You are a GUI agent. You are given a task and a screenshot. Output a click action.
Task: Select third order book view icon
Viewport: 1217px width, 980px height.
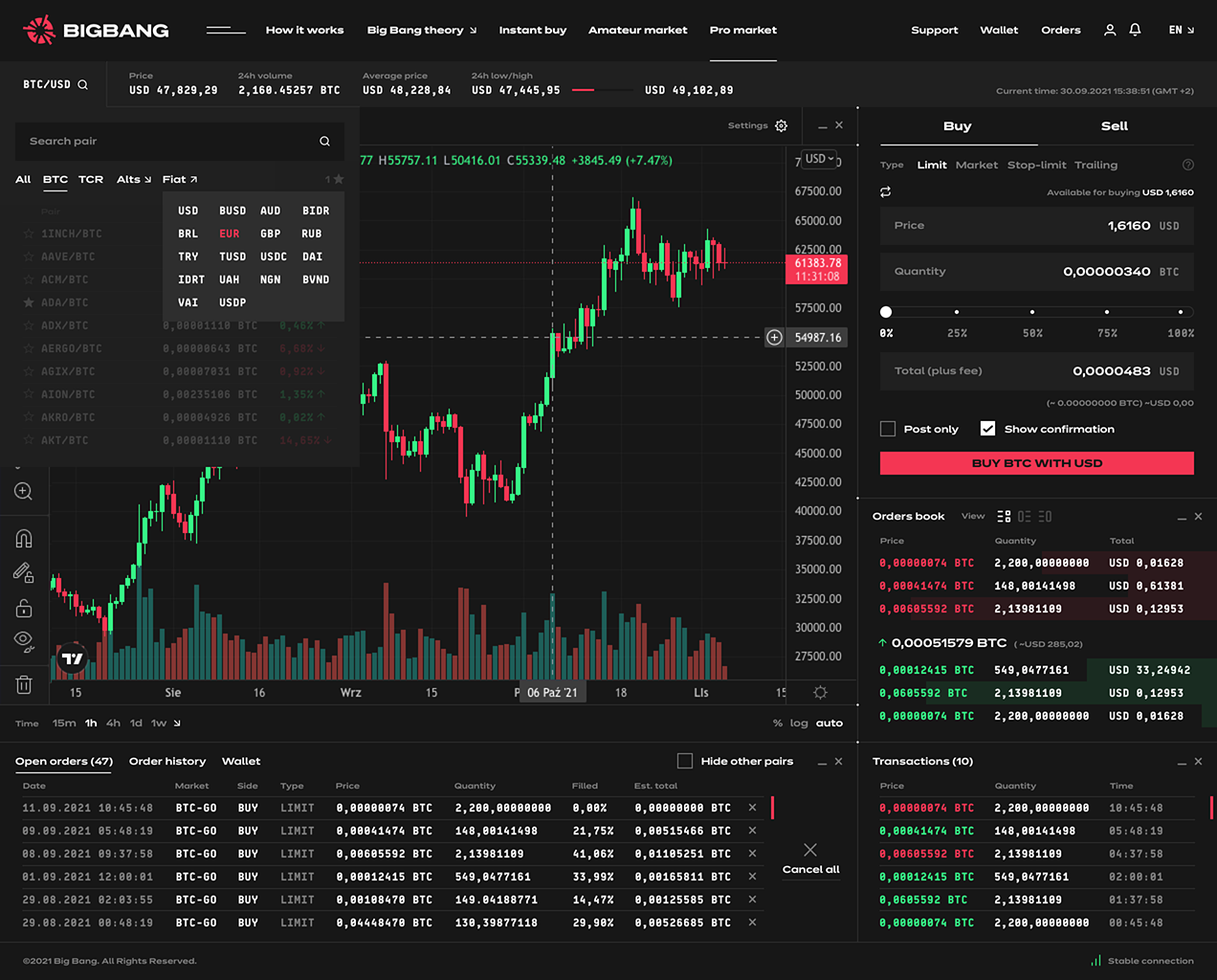click(x=1045, y=516)
